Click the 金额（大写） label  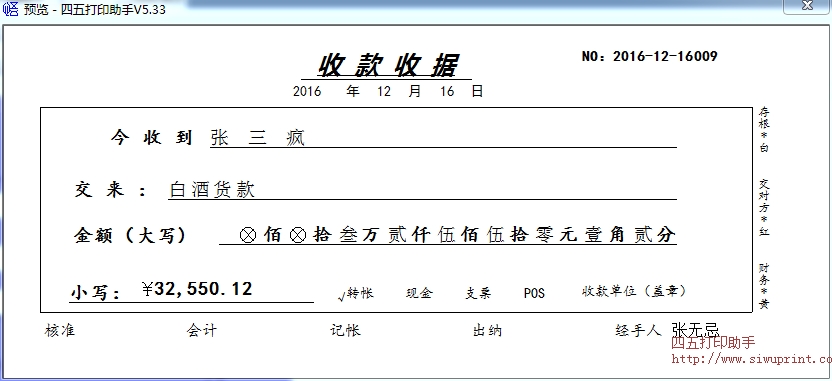coord(130,235)
